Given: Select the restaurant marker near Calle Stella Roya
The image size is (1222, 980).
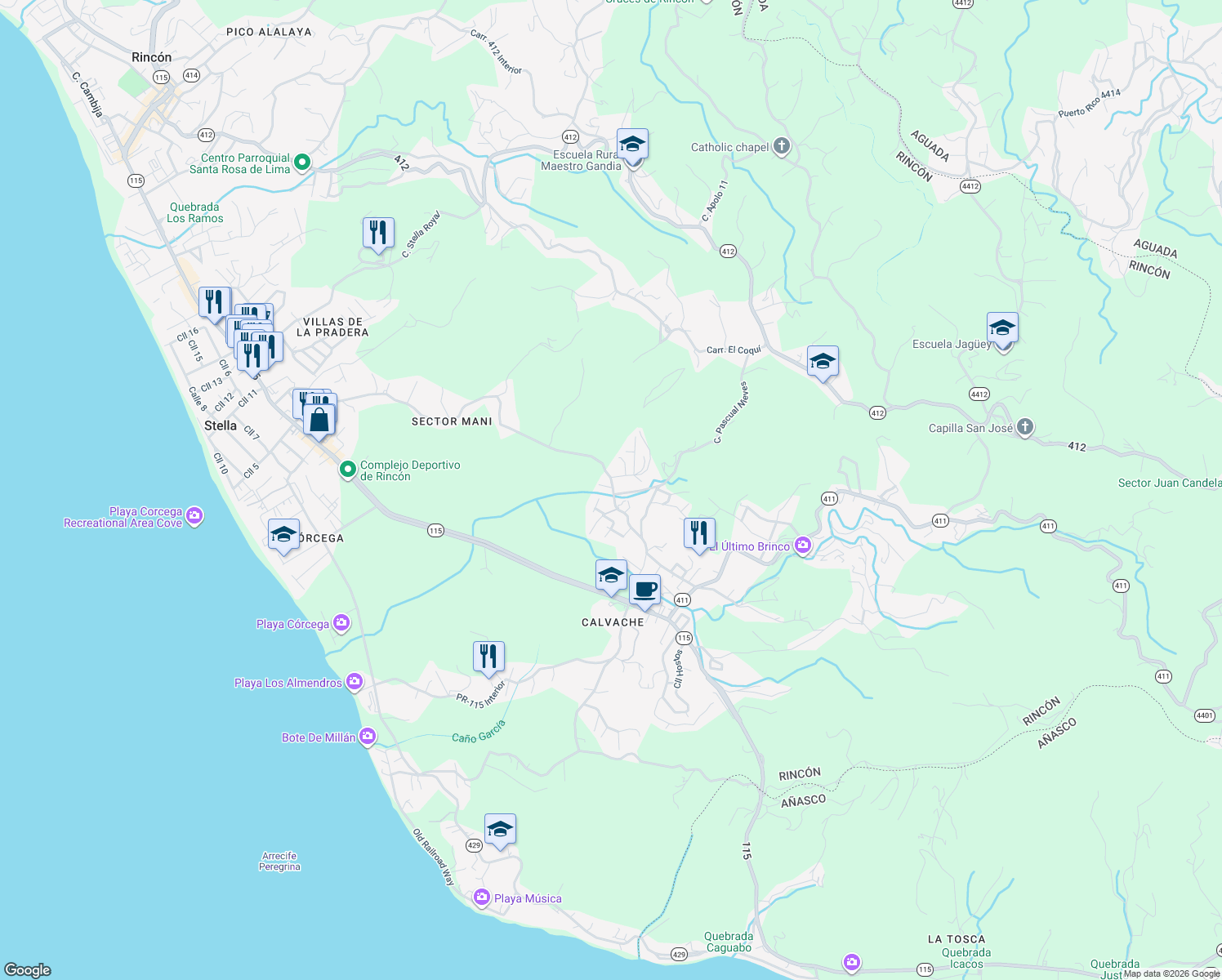Looking at the screenshot, I should point(377,233).
